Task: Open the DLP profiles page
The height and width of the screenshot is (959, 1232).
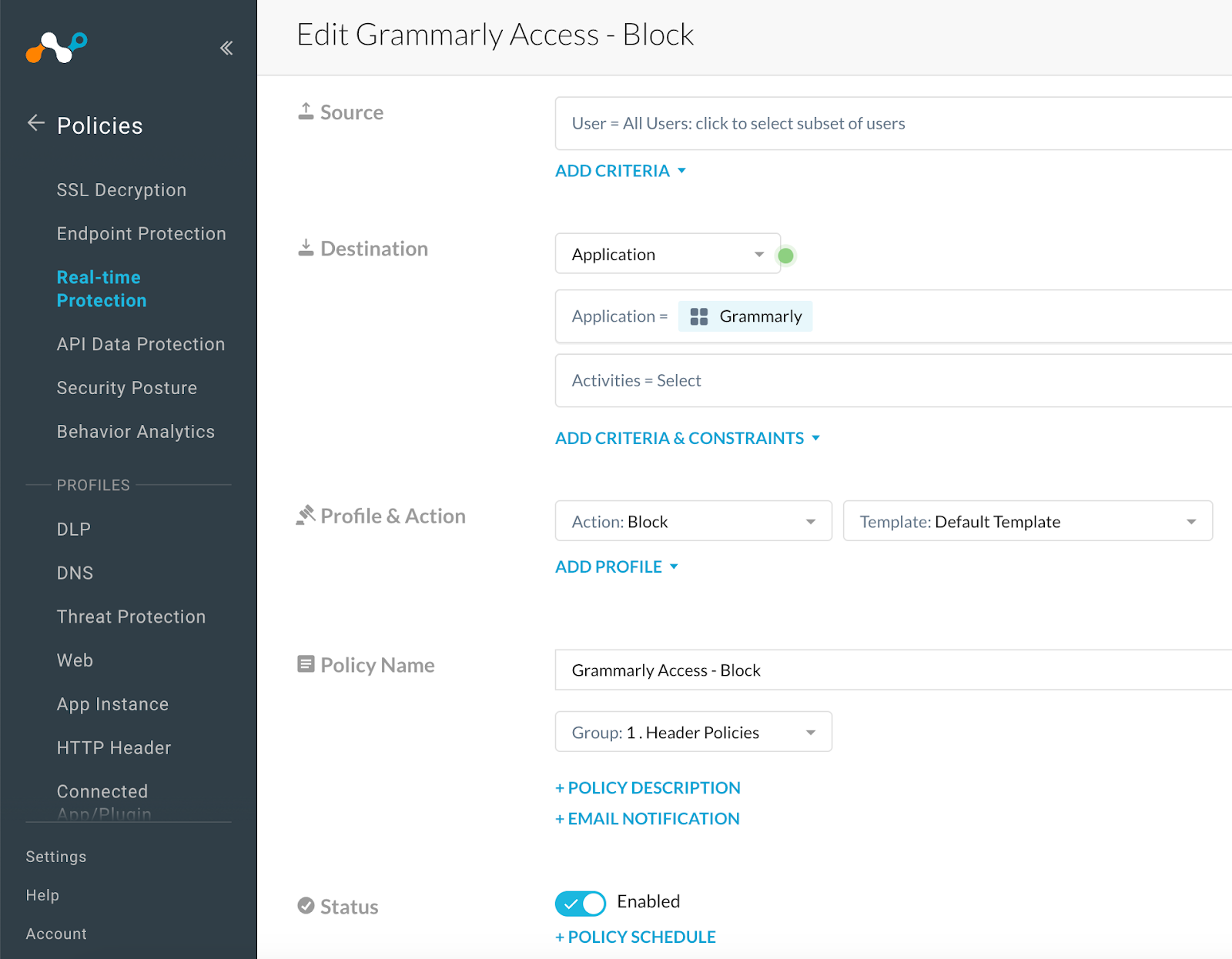Action: [74, 530]
